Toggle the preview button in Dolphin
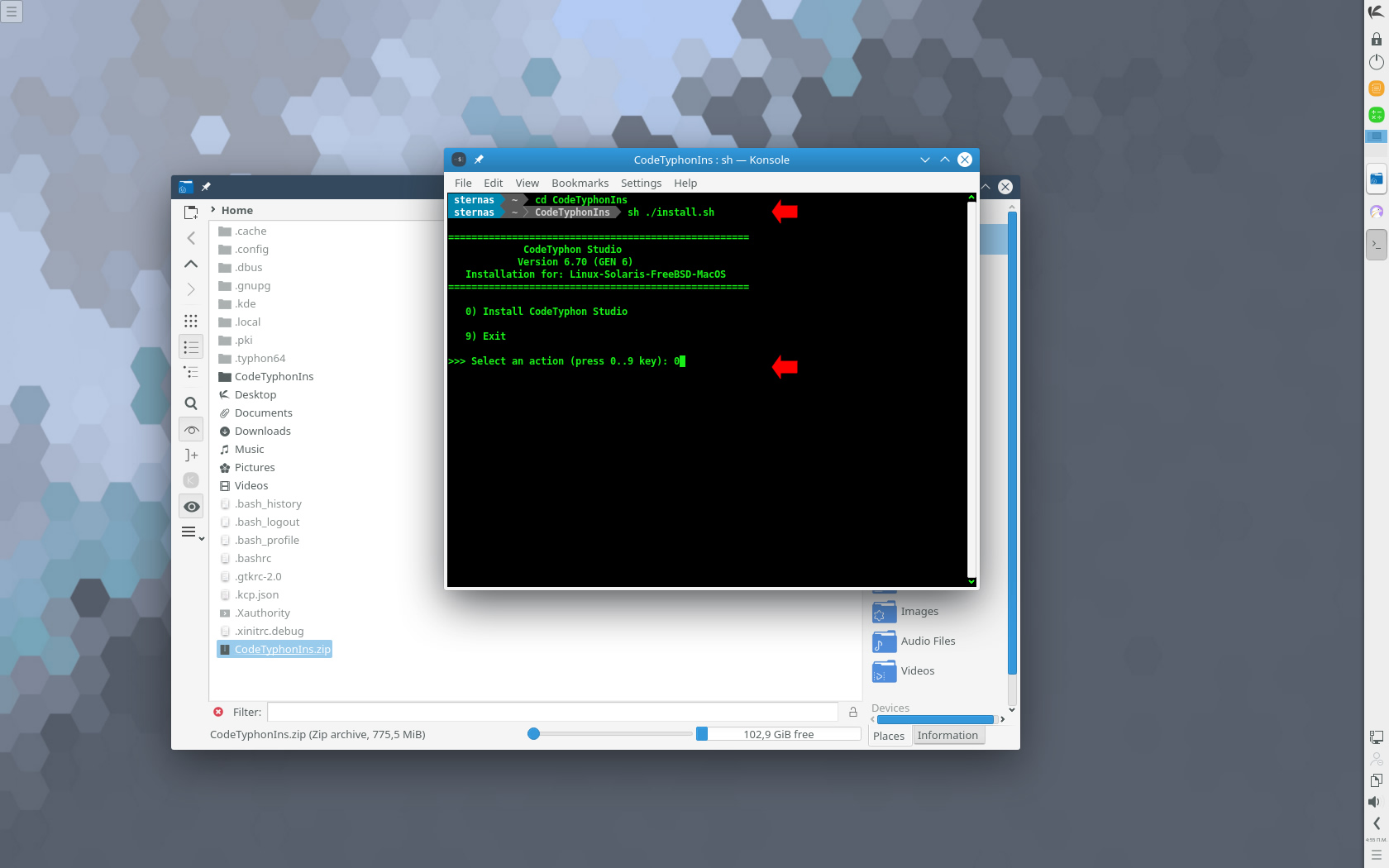This screenshot has height=868, width=1389. 191,429
